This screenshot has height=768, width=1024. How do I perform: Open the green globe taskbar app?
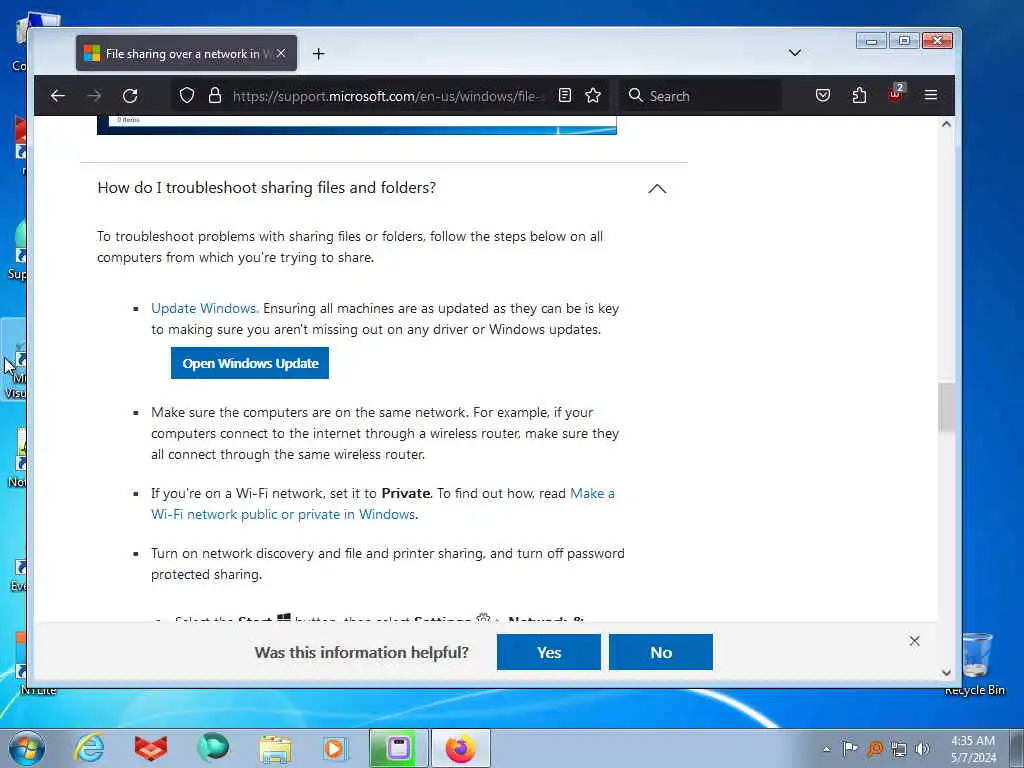pyautogui.click(x=213, y=748)
